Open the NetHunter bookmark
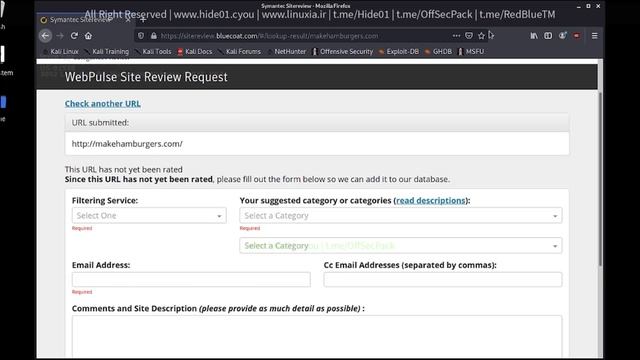 pyautogui.click(x=286, y=51)
